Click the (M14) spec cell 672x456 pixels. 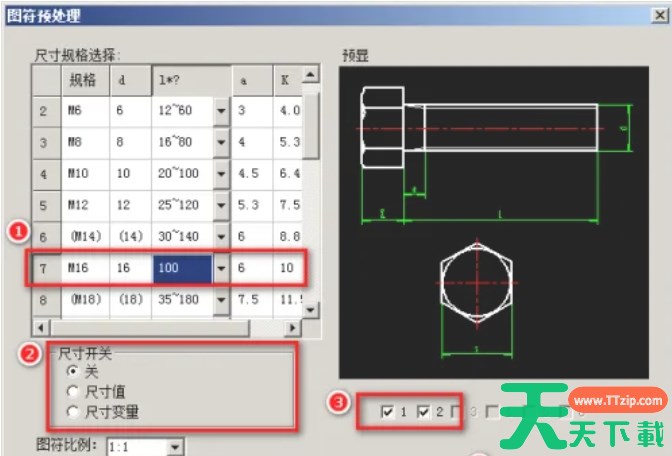point(85,237)
